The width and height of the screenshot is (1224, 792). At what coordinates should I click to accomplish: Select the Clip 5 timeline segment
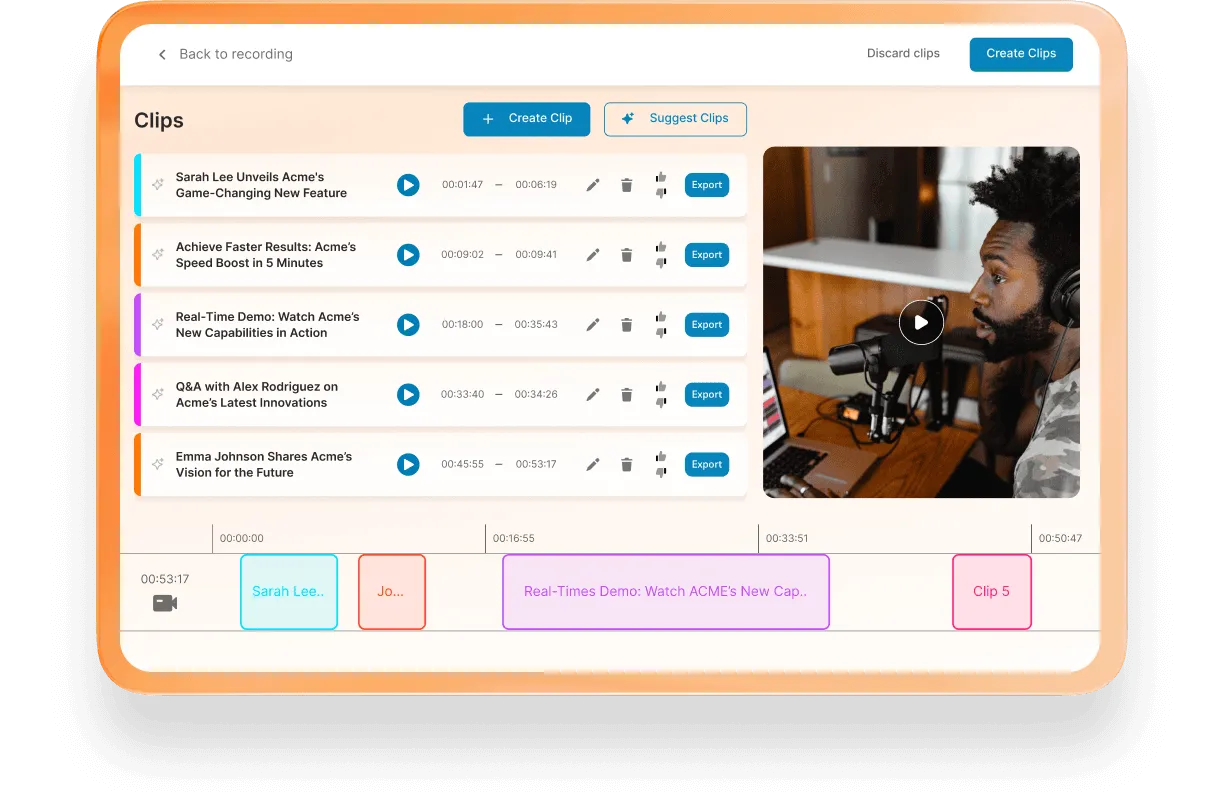pos(991,592)
